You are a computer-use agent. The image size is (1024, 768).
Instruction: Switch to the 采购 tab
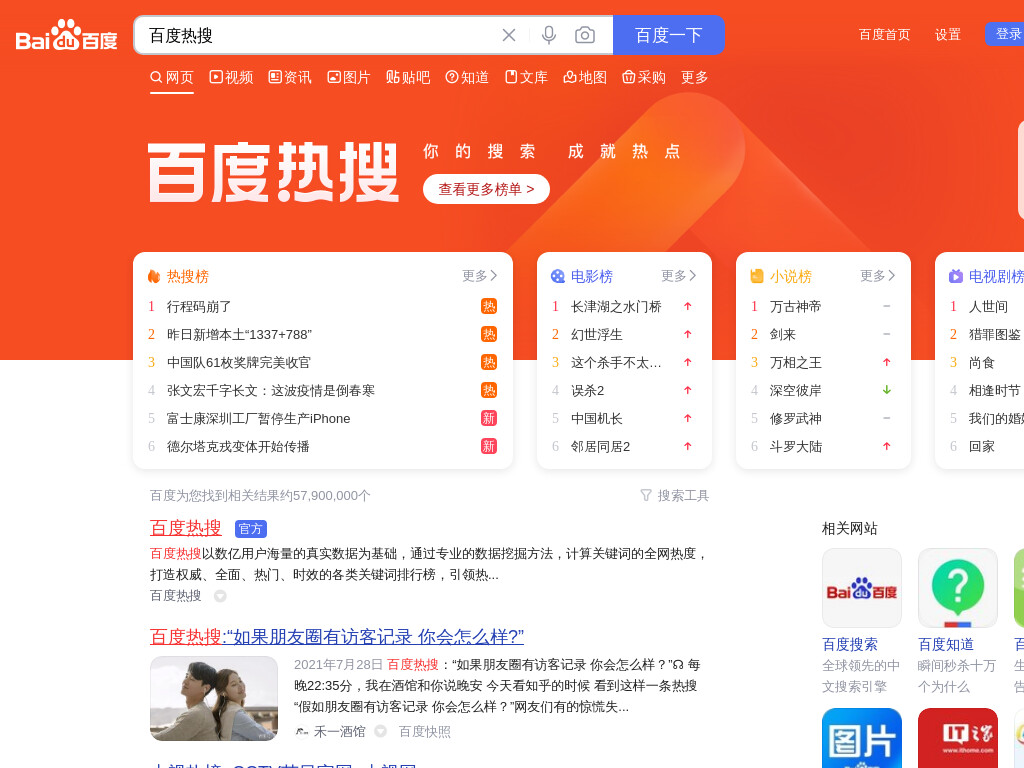tap(644, 78)
